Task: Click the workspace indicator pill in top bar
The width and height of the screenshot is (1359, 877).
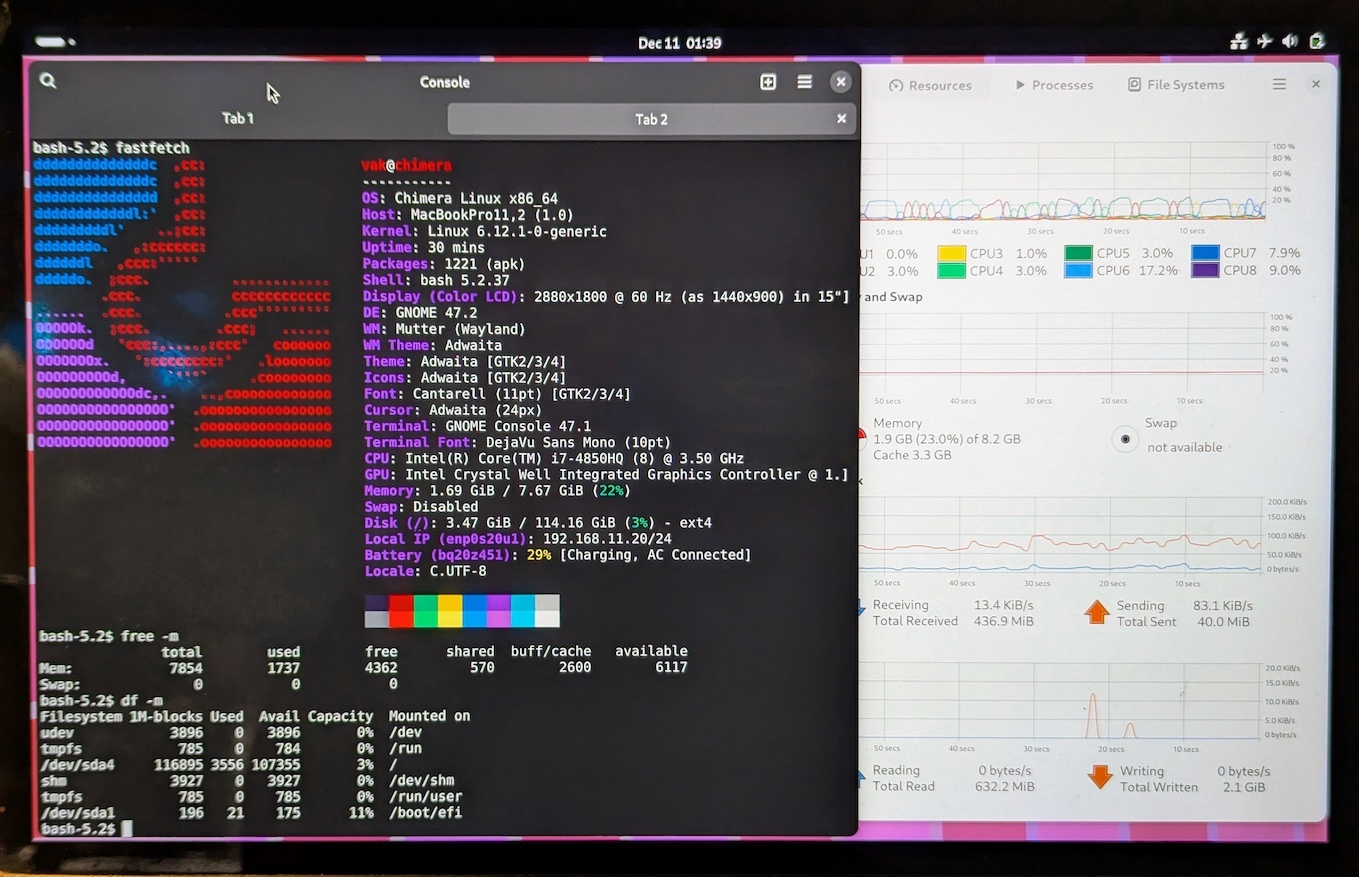Action: click(x=55, y=42)
